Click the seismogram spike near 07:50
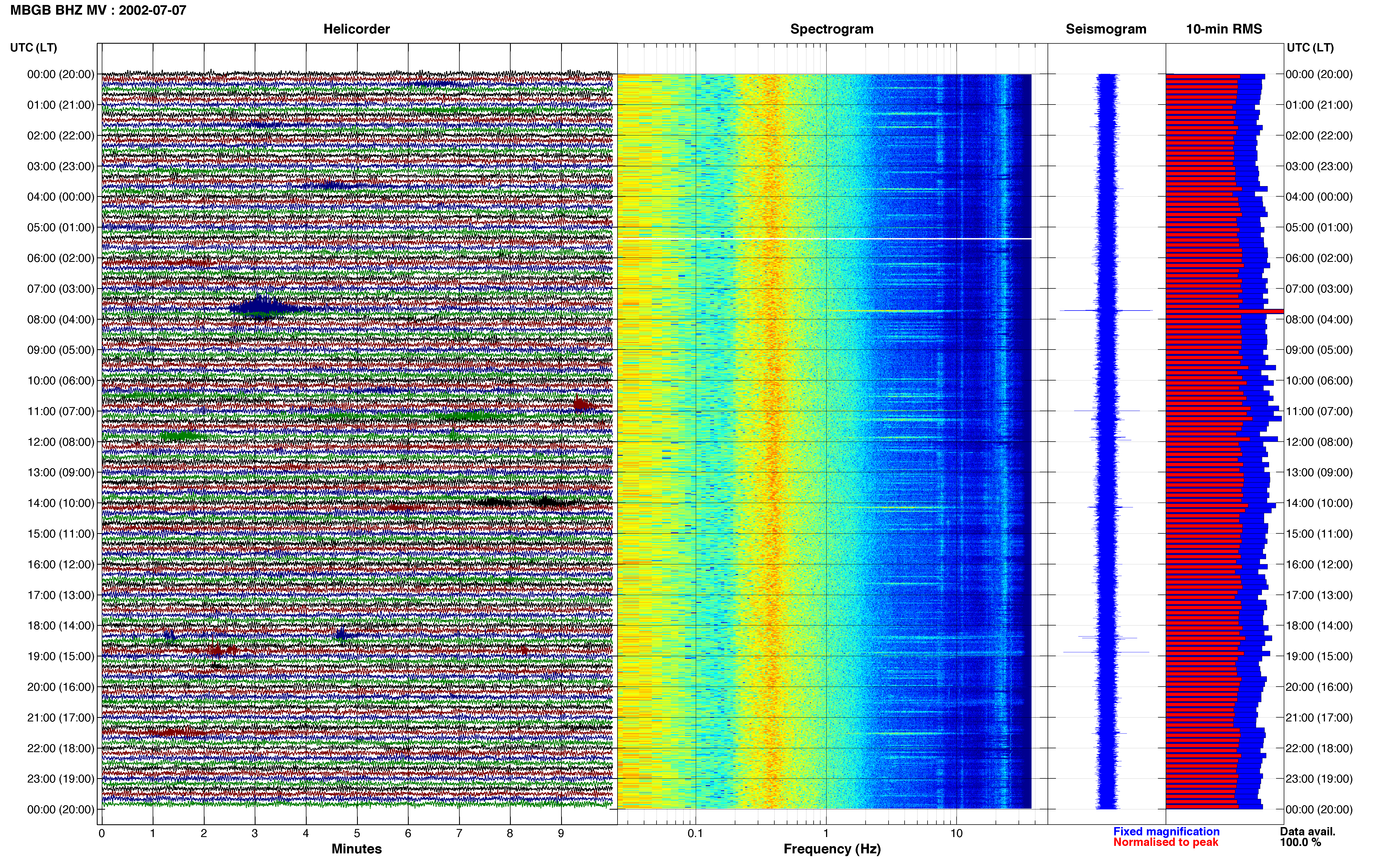The height and width of the screenshot is (868, 1388). [1106, 311]
